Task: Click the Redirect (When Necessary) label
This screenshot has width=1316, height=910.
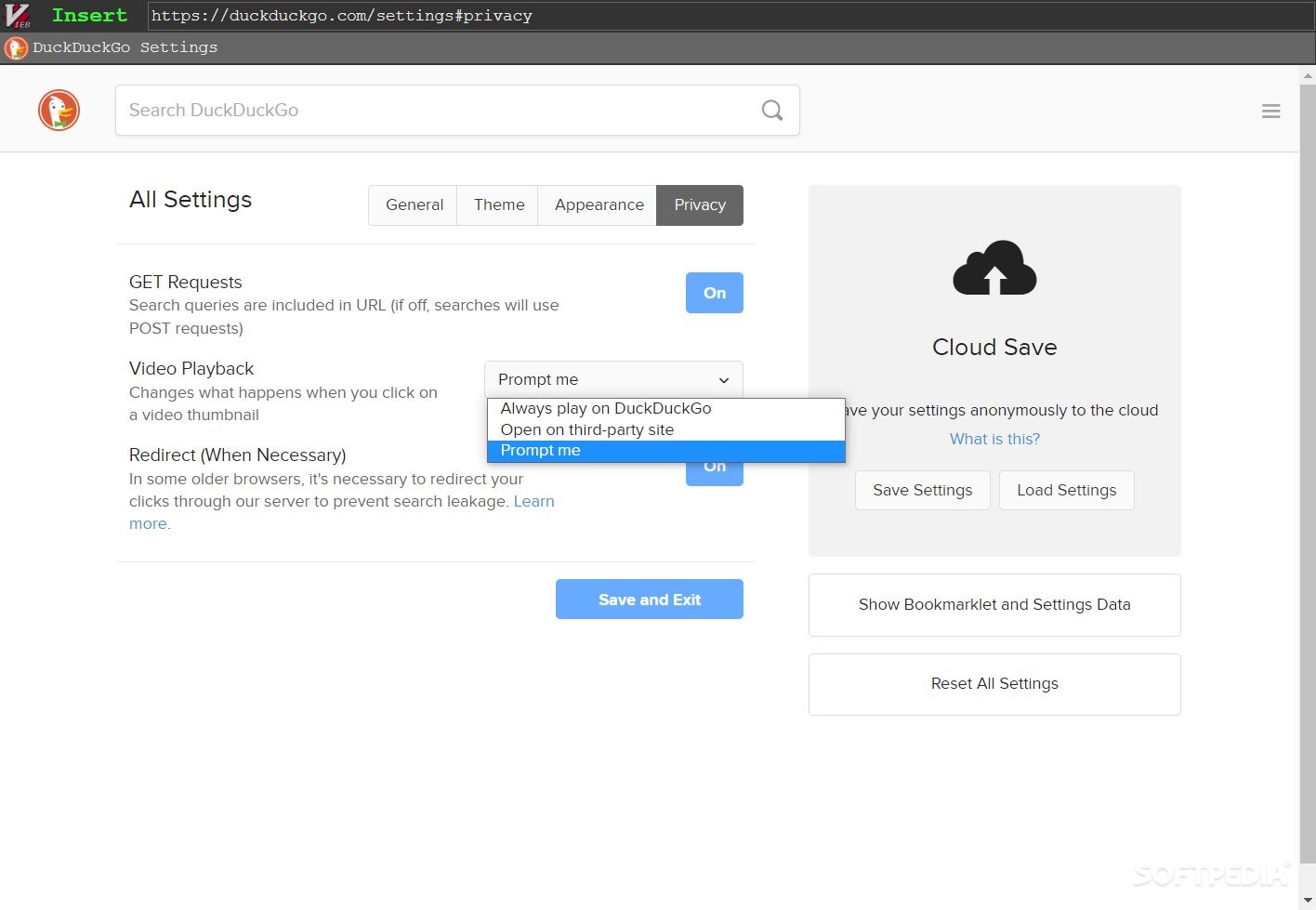Action: point(237,455)
